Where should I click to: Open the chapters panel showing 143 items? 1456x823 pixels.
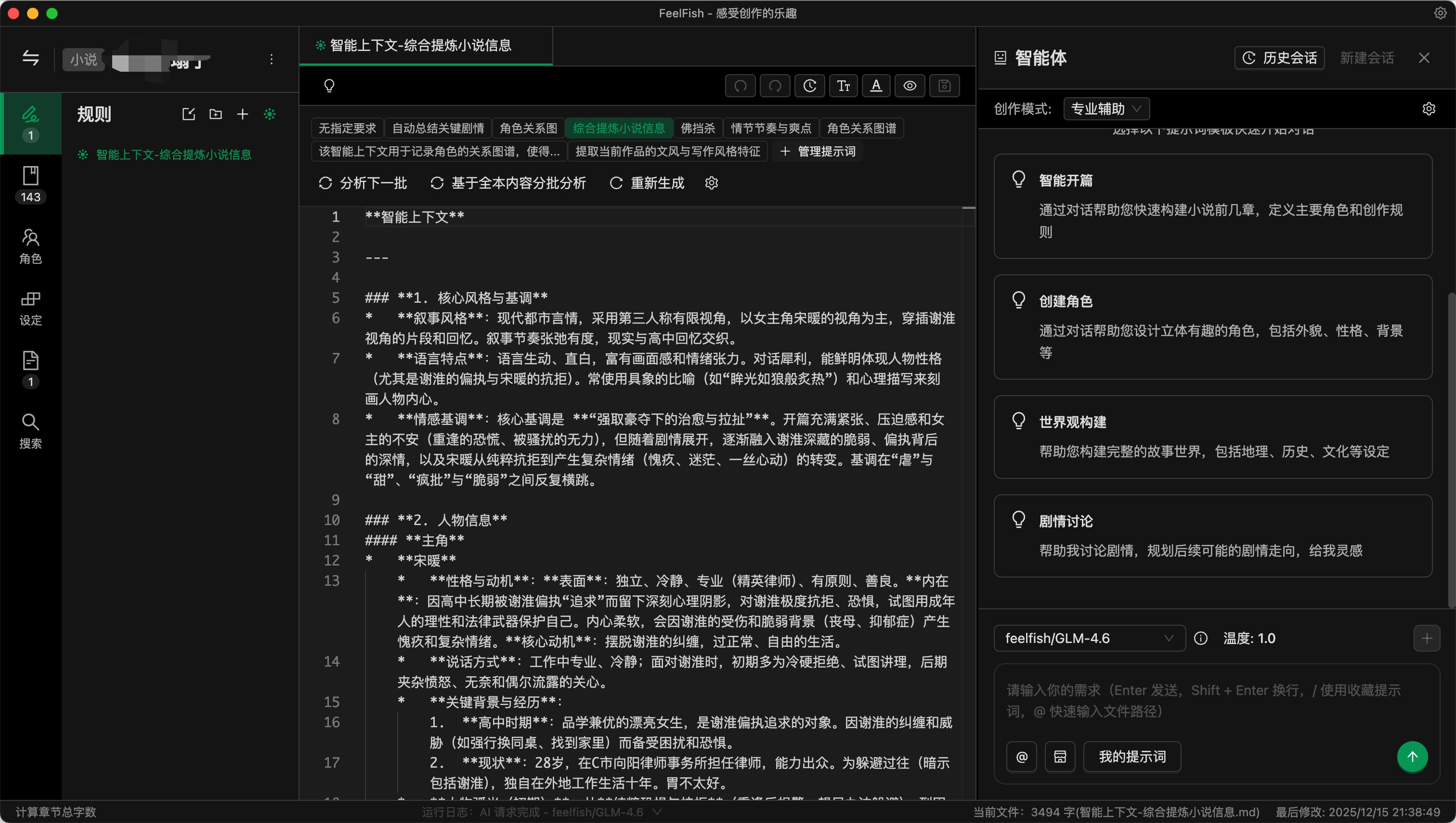(x=30, y=184)
